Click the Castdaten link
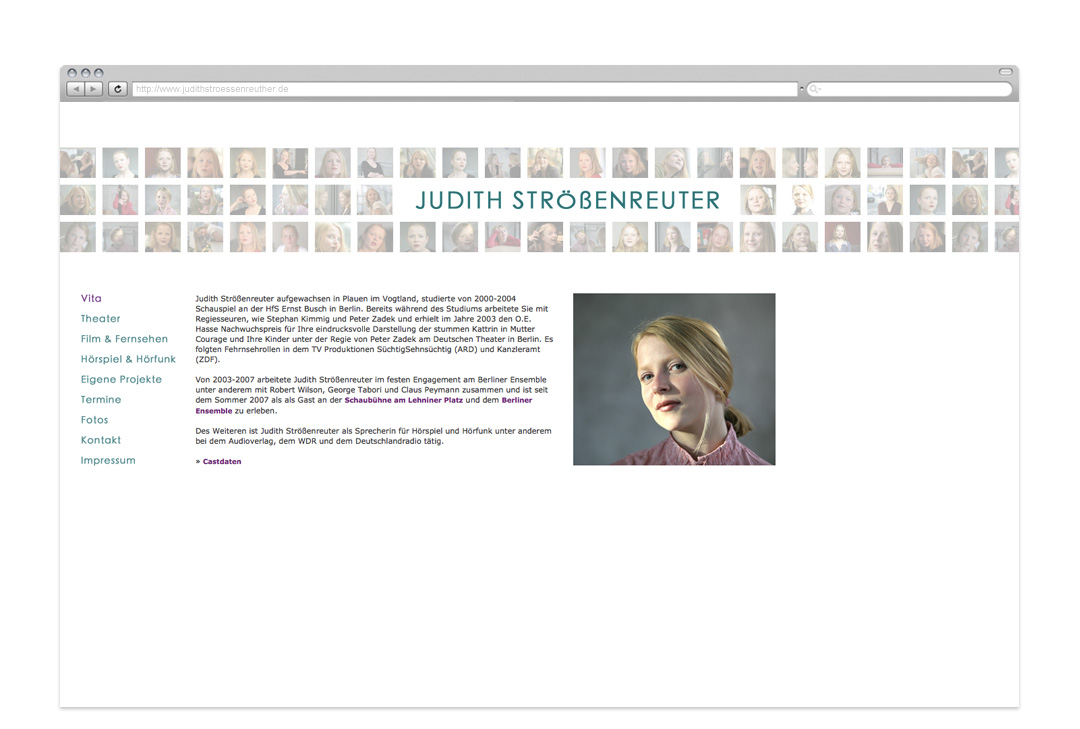Viewport: 1080px width, 729px height. coord(221,462)
